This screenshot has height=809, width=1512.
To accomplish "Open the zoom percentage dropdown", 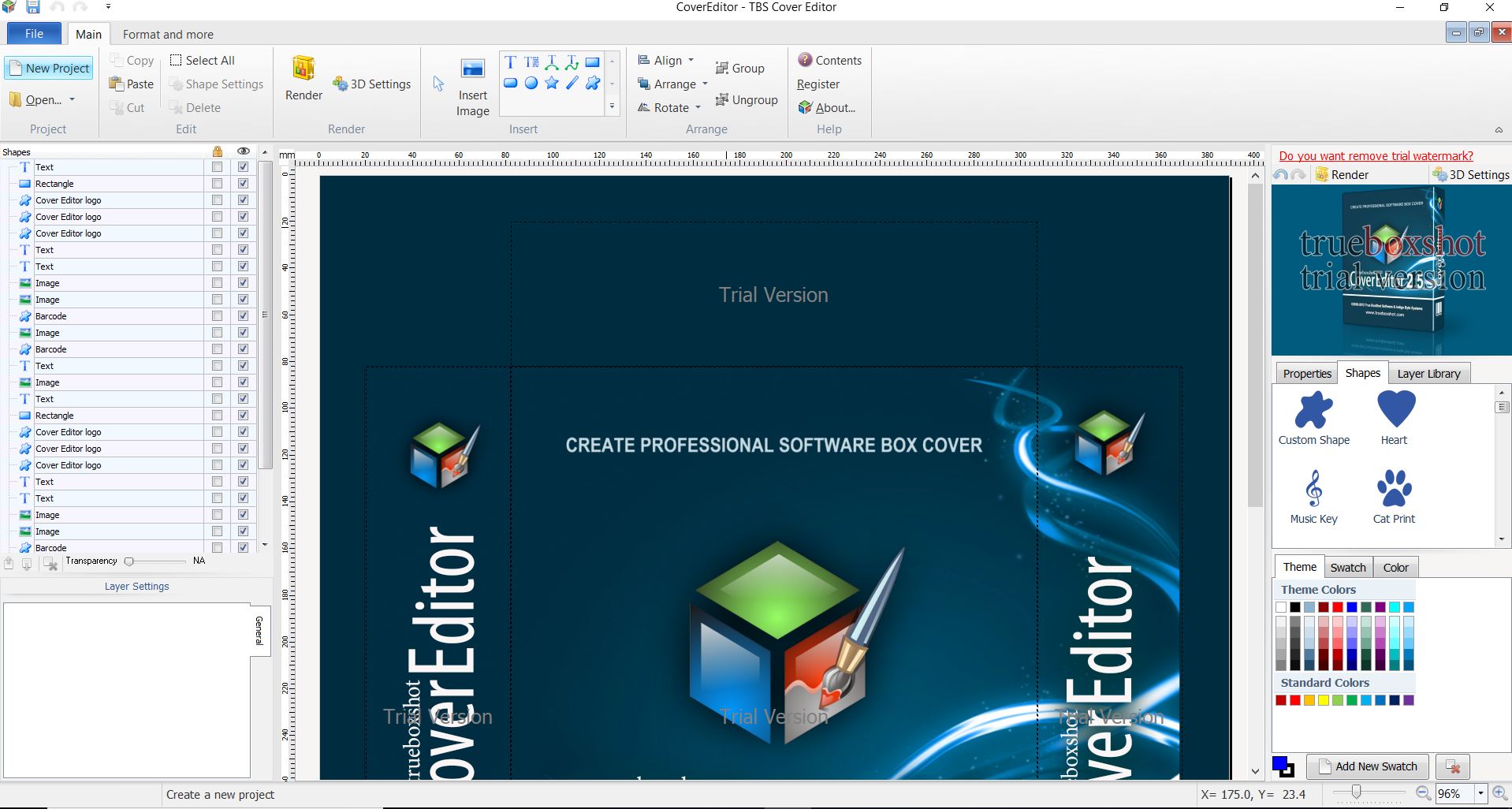I will click(1480, 794).
